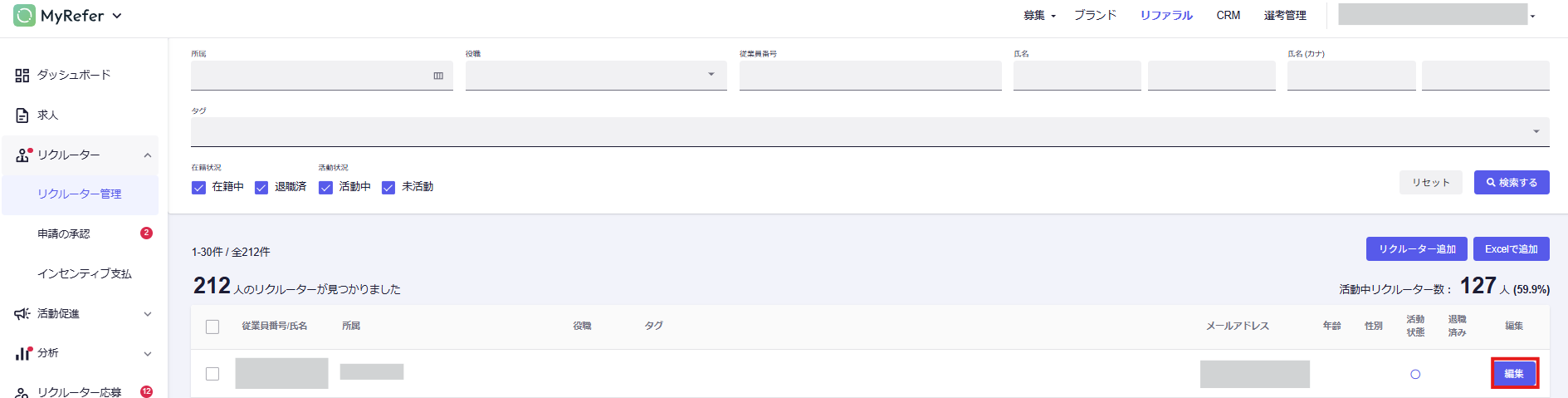Open the CRM menu
1568x398 pixels.
[x=1228, y=16]
